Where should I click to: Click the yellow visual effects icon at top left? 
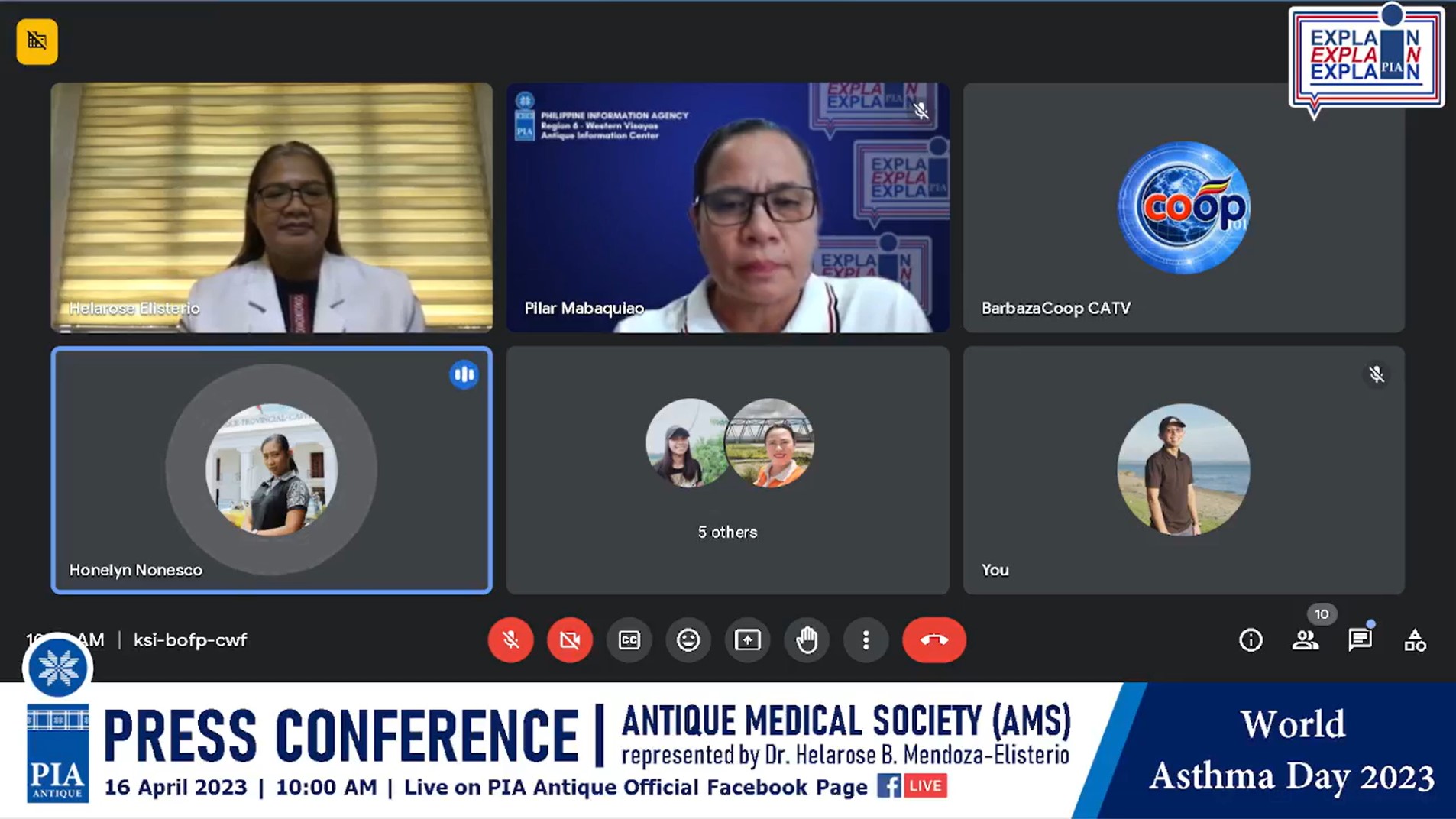coord(37,41)
